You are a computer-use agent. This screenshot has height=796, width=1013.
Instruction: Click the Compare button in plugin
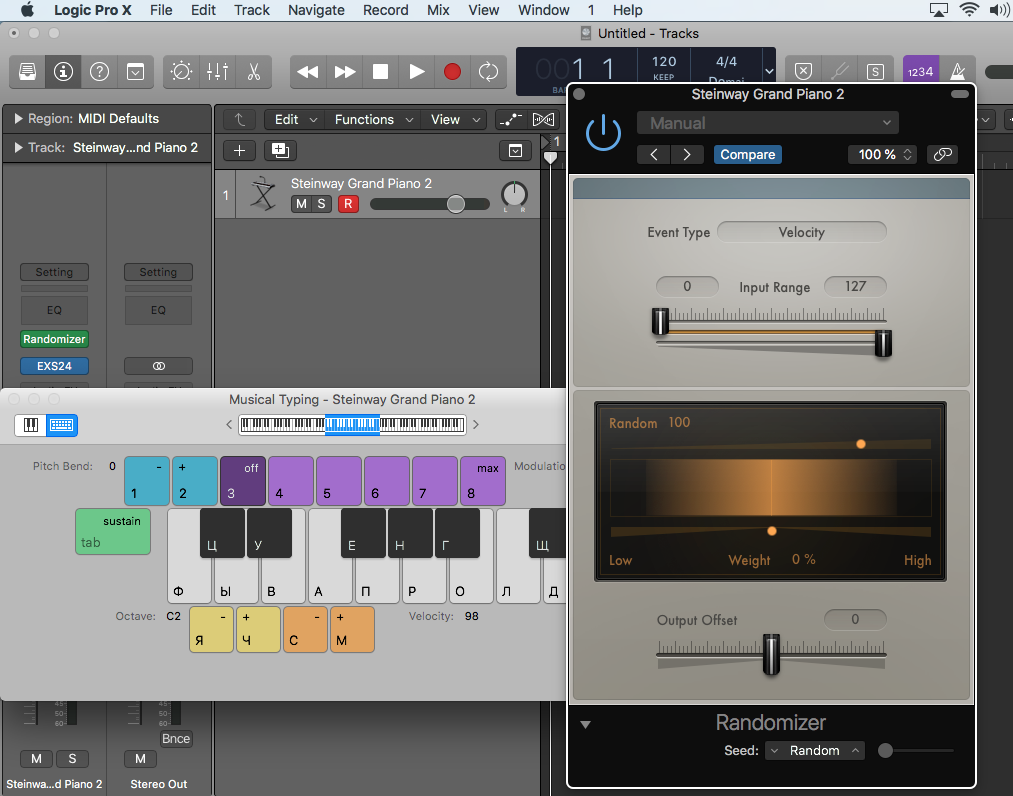tap(747, 154)
